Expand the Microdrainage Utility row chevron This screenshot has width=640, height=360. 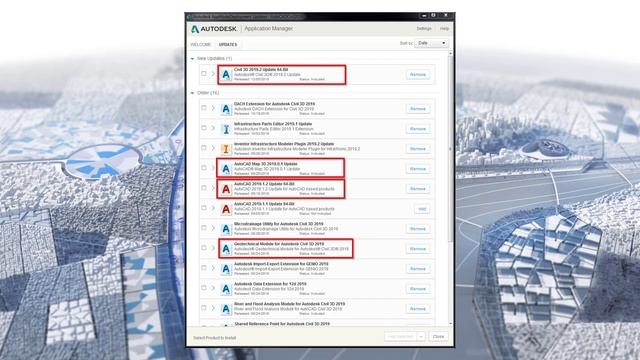[213, 228]
